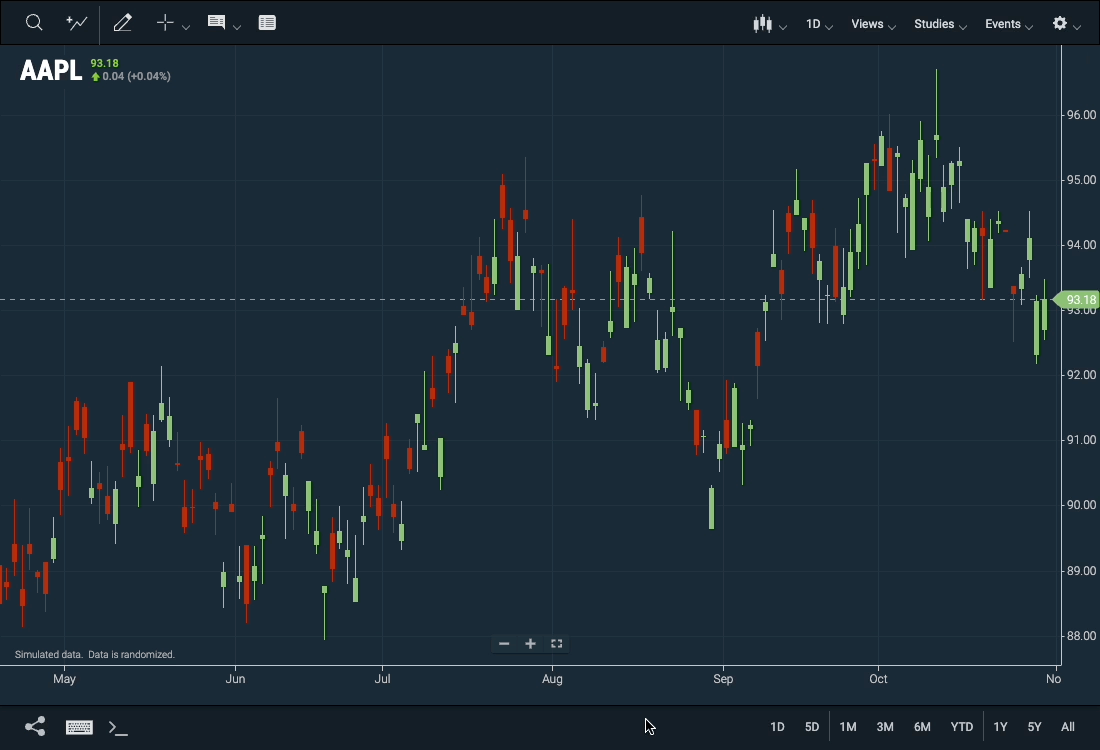Set range to 3M
Image resolution: width=1100 pixels, height=750 pixels.
(885, 727)
